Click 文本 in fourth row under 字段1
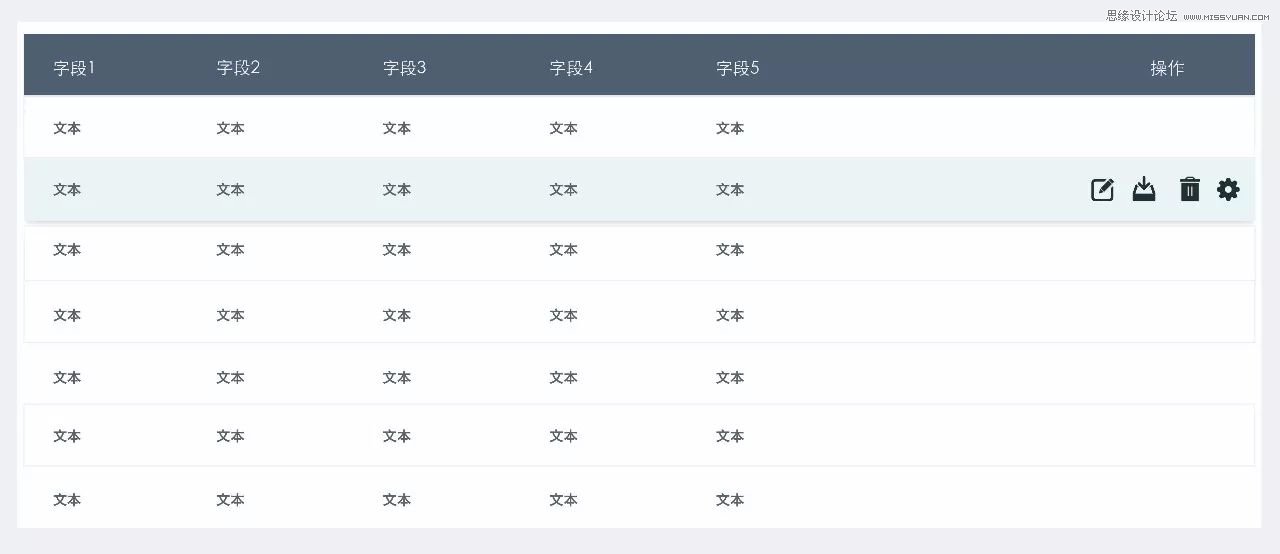Screen dimensions: 1280x554 [x=67, y=315]
